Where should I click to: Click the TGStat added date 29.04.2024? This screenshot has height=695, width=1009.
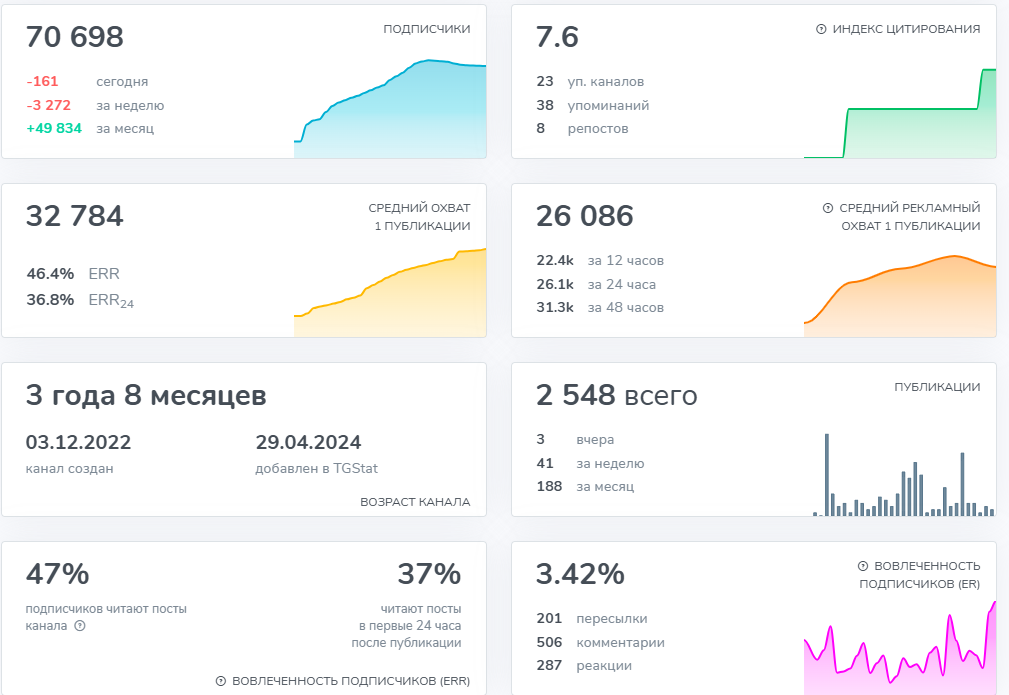(x=308, y=442)
